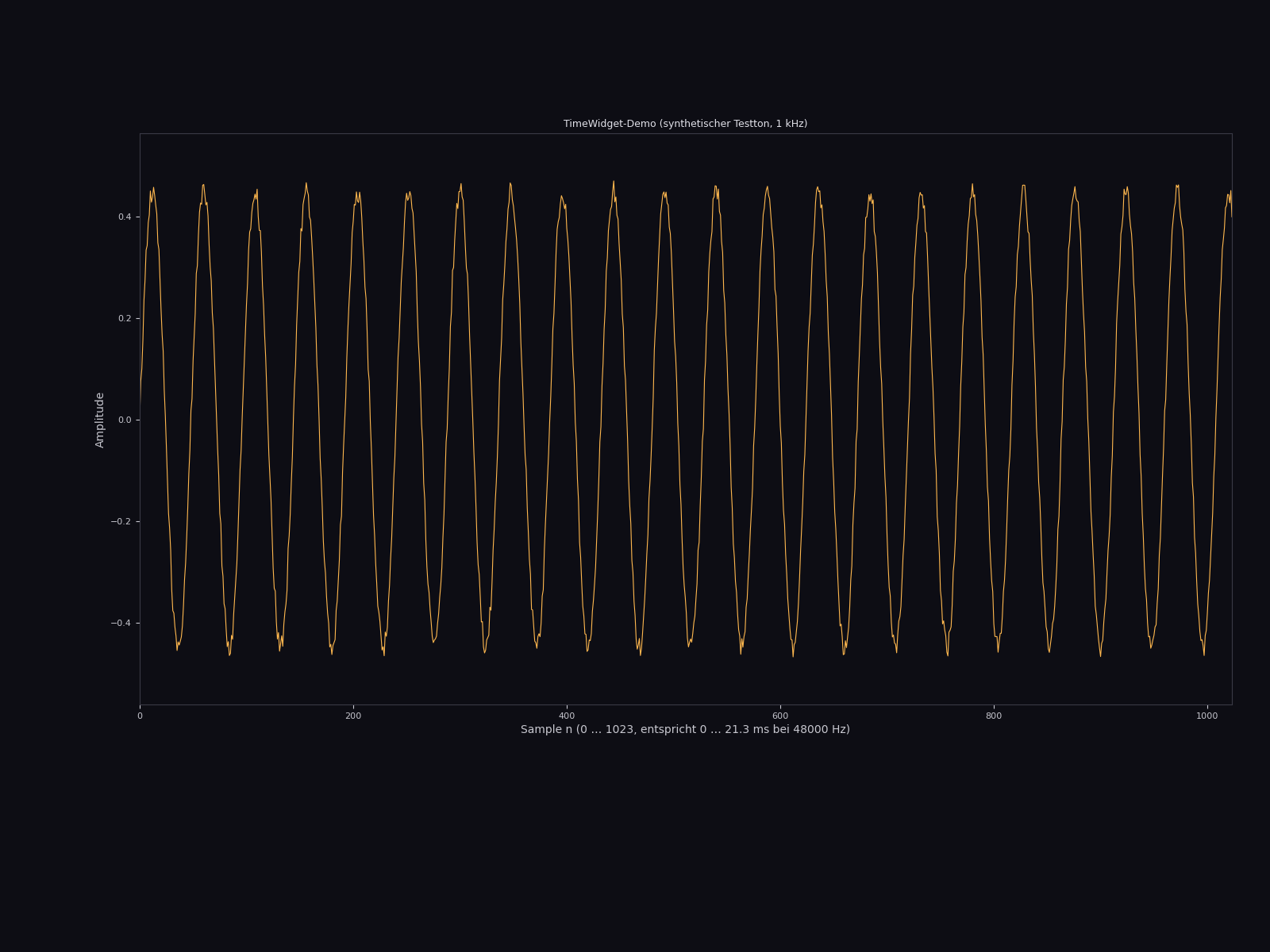
Task: Click the x-axis tick label '600'
Action: click(780, 716)
